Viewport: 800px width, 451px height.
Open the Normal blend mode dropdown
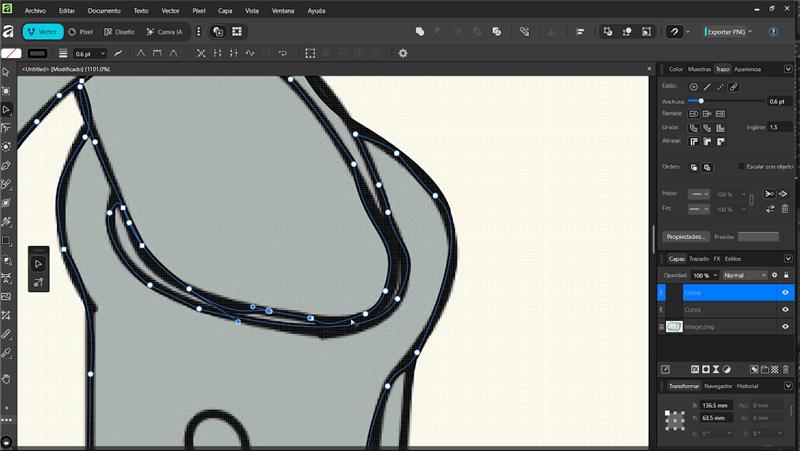[745, 275]
